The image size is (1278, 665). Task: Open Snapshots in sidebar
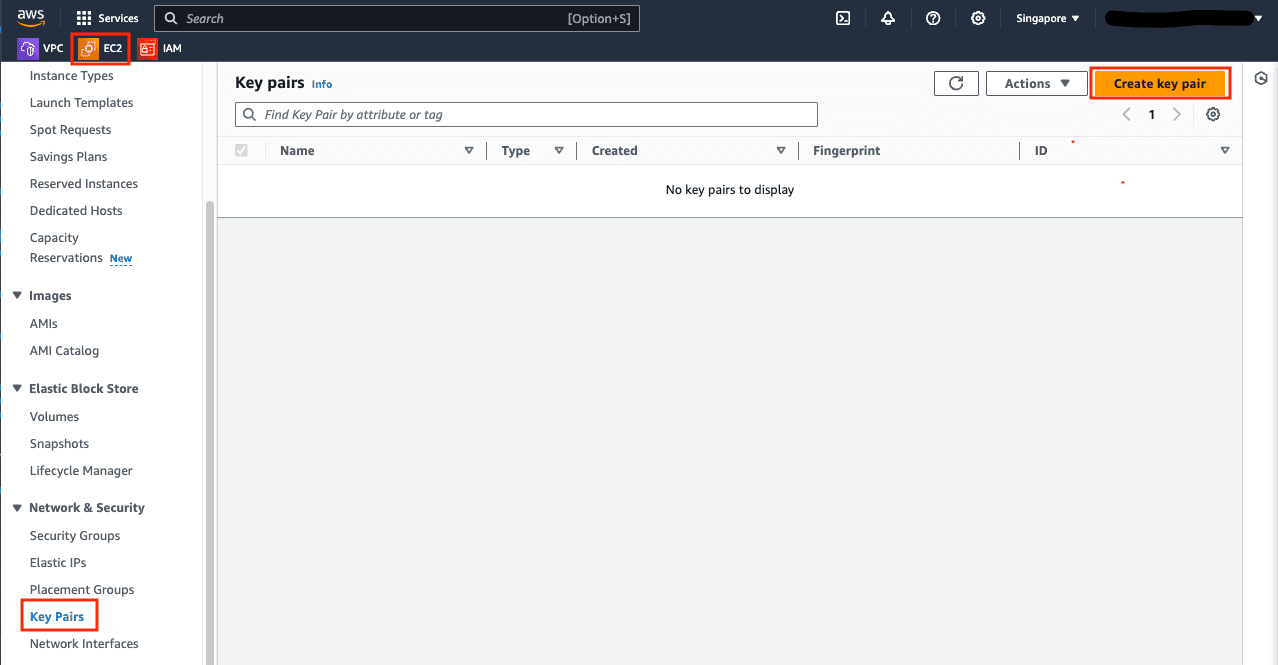coord(60,444)
